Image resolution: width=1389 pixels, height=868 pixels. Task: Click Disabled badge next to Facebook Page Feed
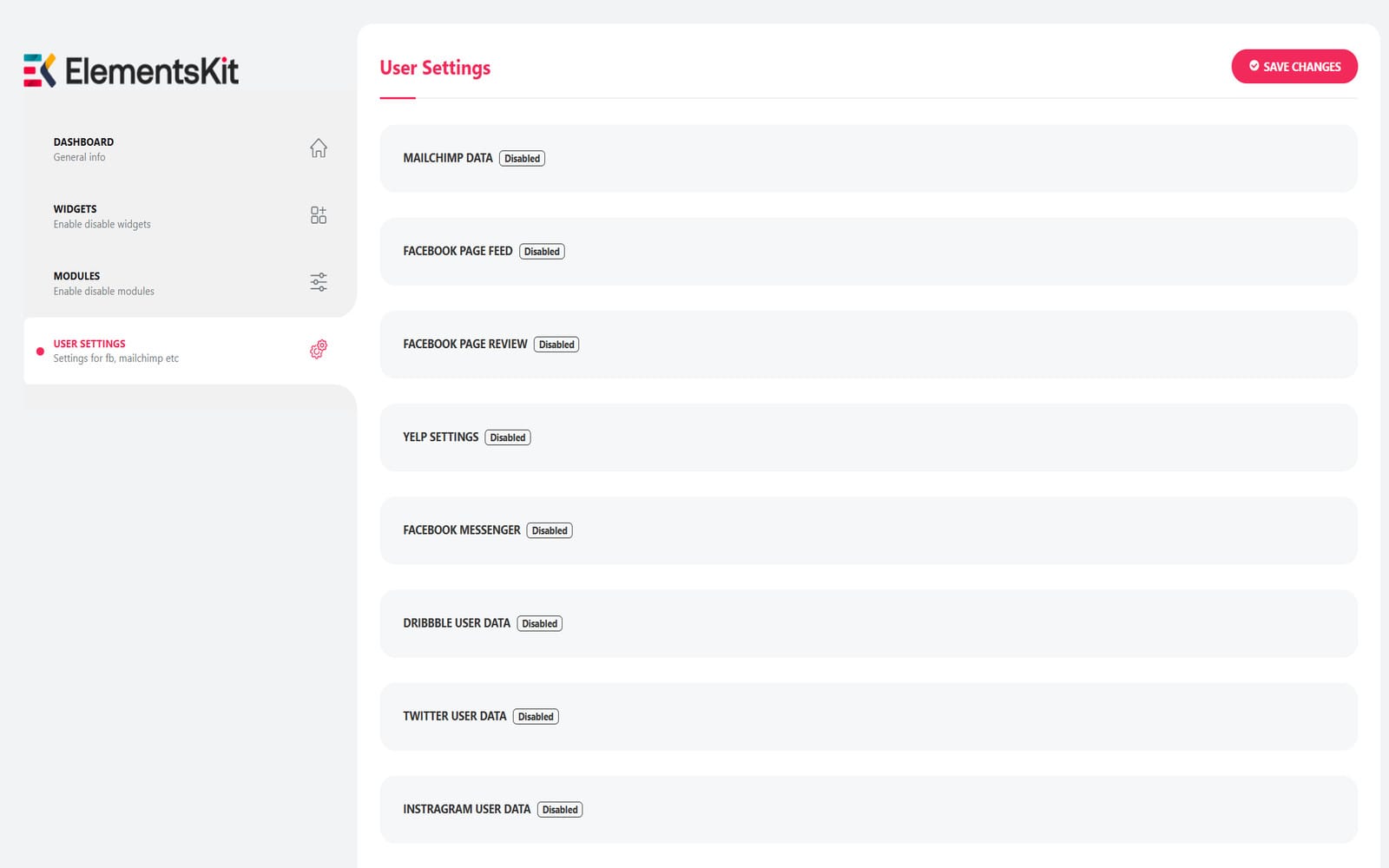(x=542, y=252)
